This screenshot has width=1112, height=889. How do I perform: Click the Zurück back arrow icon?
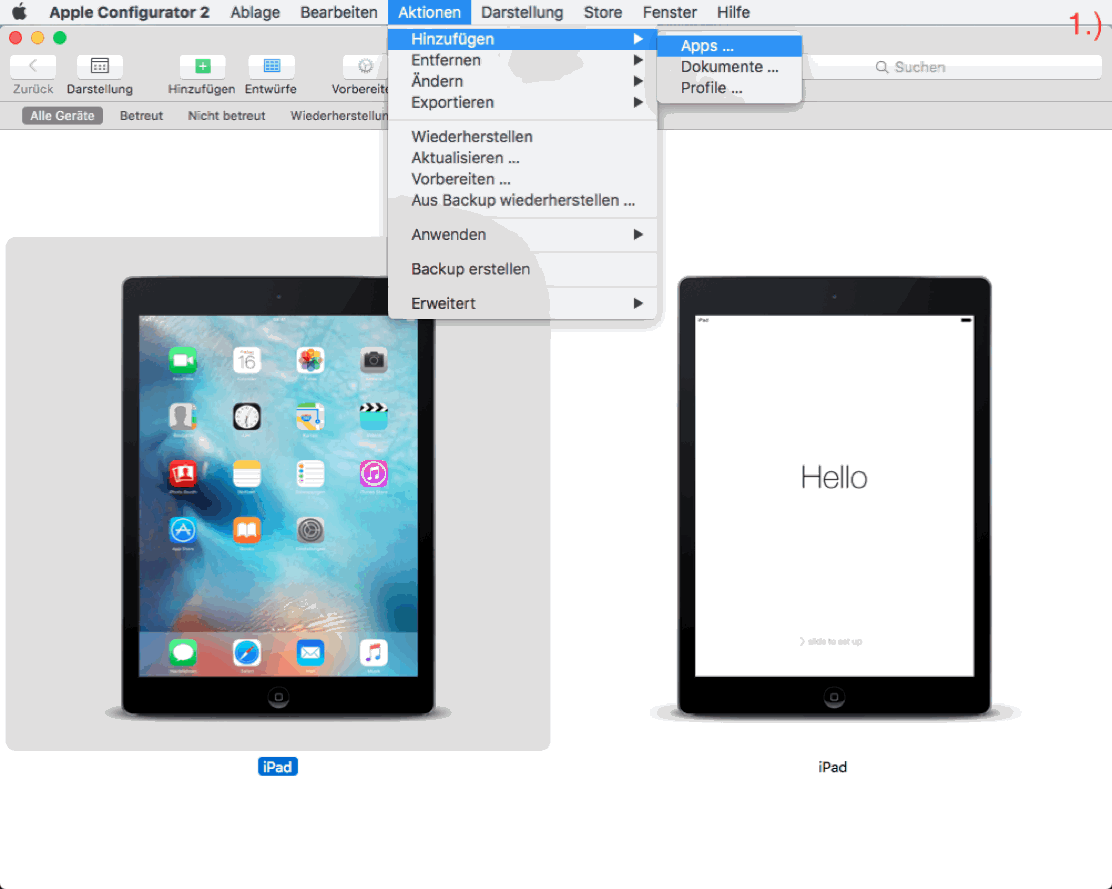(x=33, y=66)
